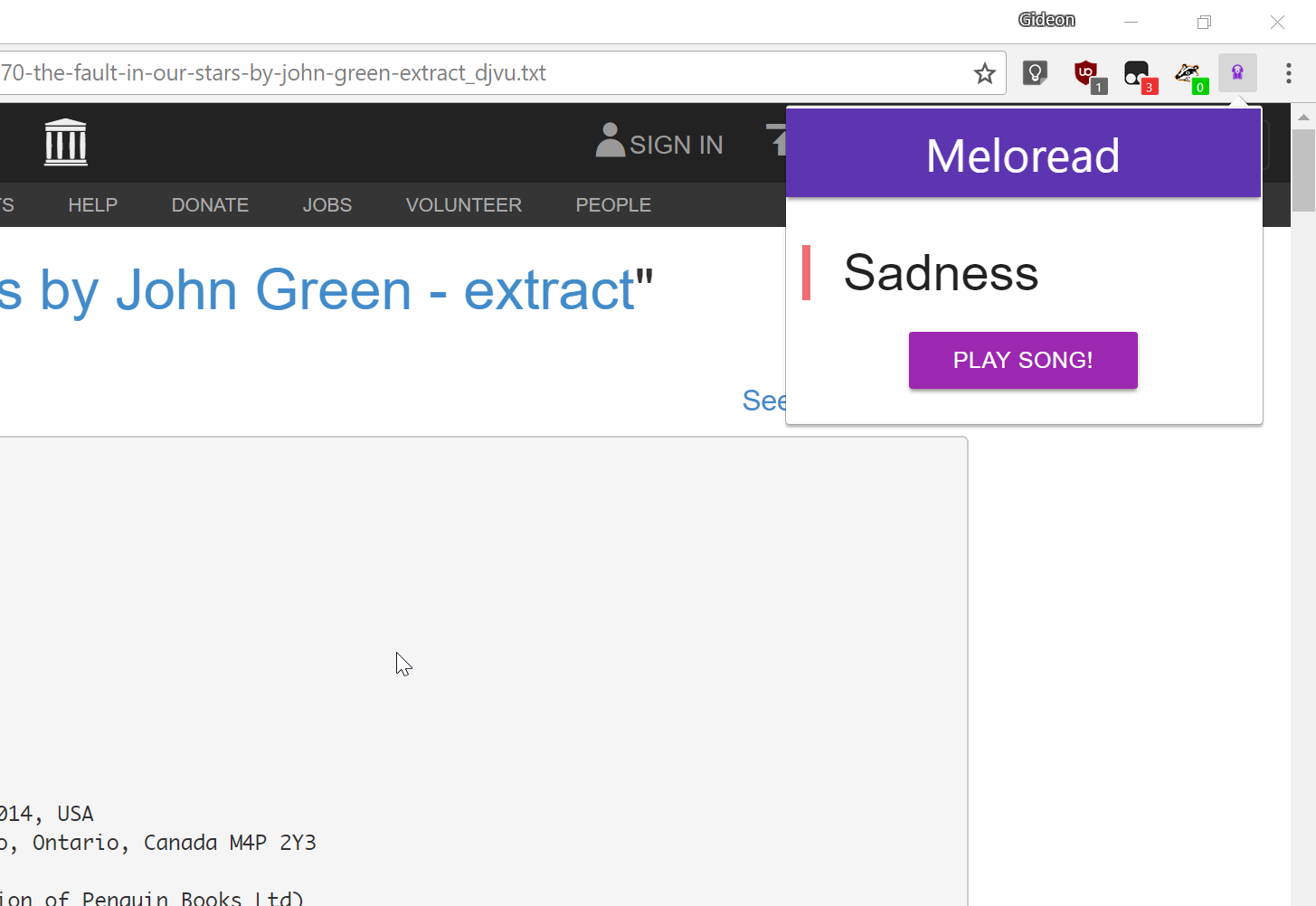Click the page vertical scrollbar thumb

[1303, 170]
